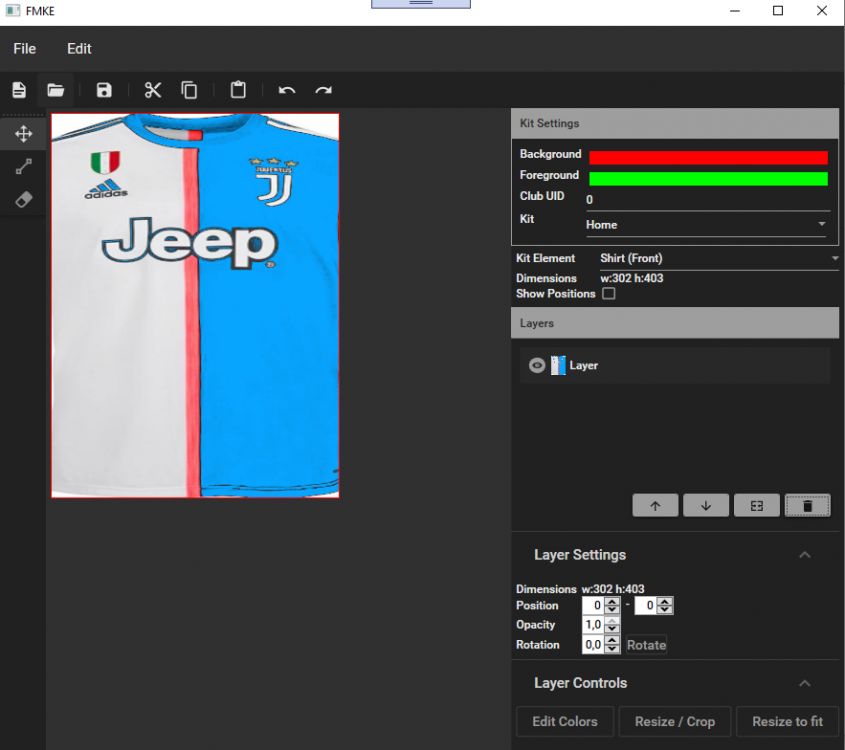
Task: Pick the red Background color swatch
Action: tap(708, 157)
